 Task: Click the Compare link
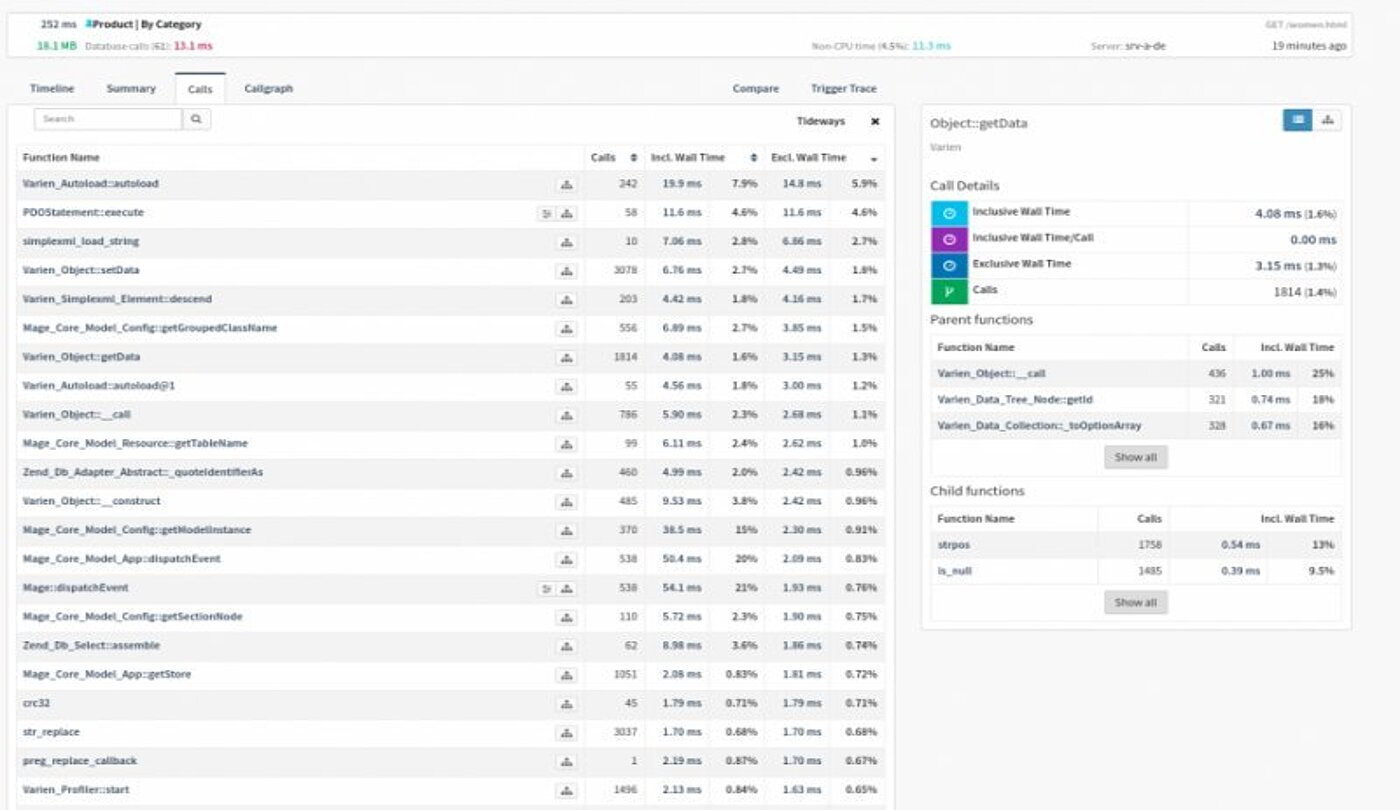(755, 88)
